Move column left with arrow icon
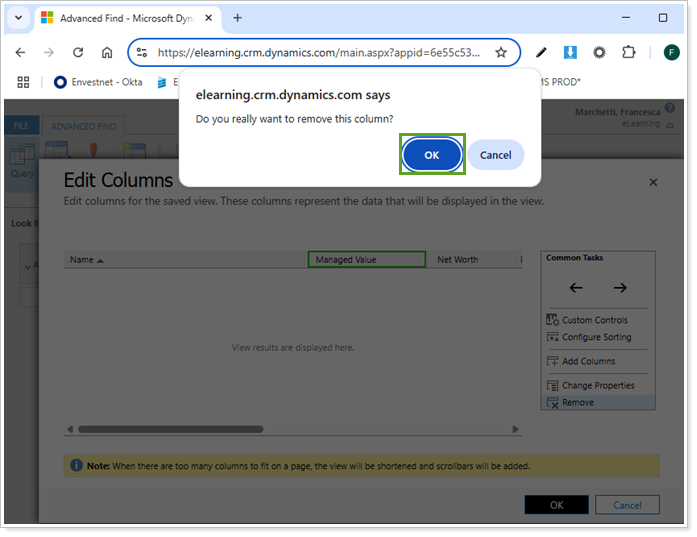The width and height of the screenshot is (697, 537). pyautogui.click(x=576, y=288)
